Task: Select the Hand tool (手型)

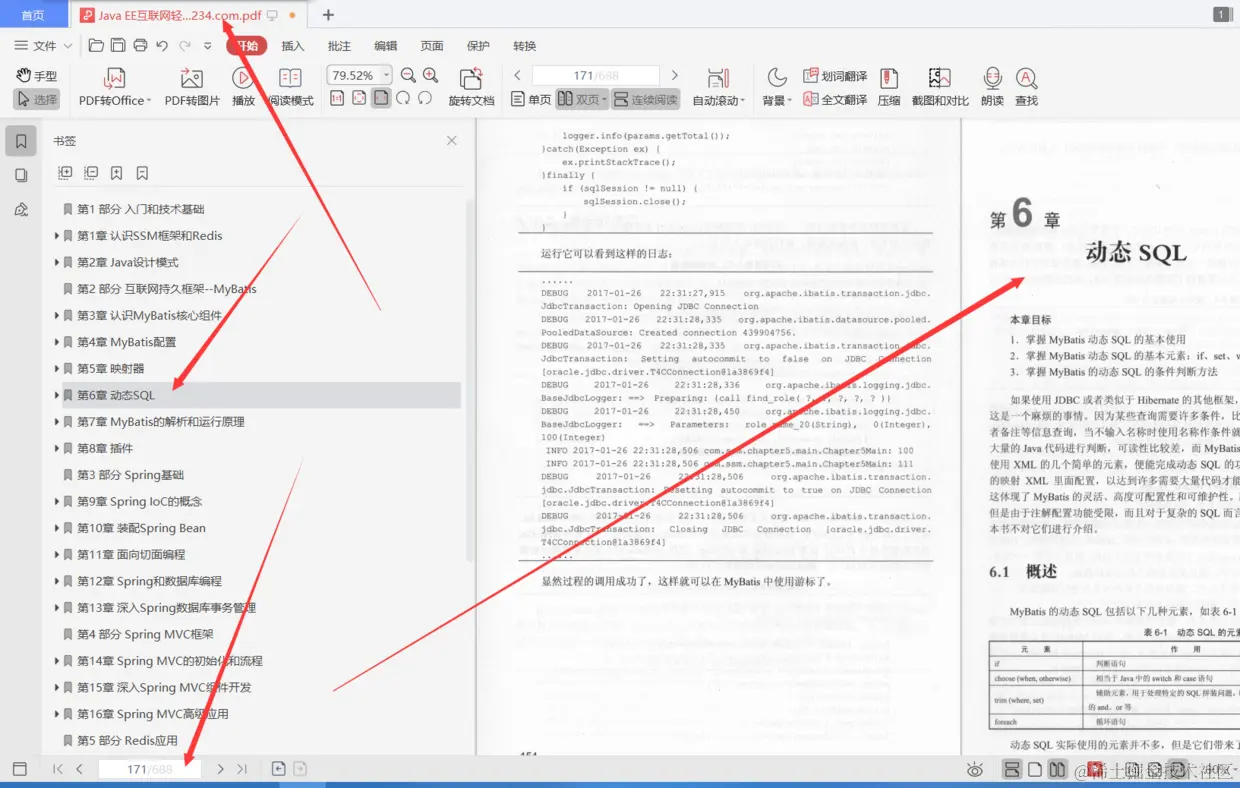Action: tap(37, 76)
